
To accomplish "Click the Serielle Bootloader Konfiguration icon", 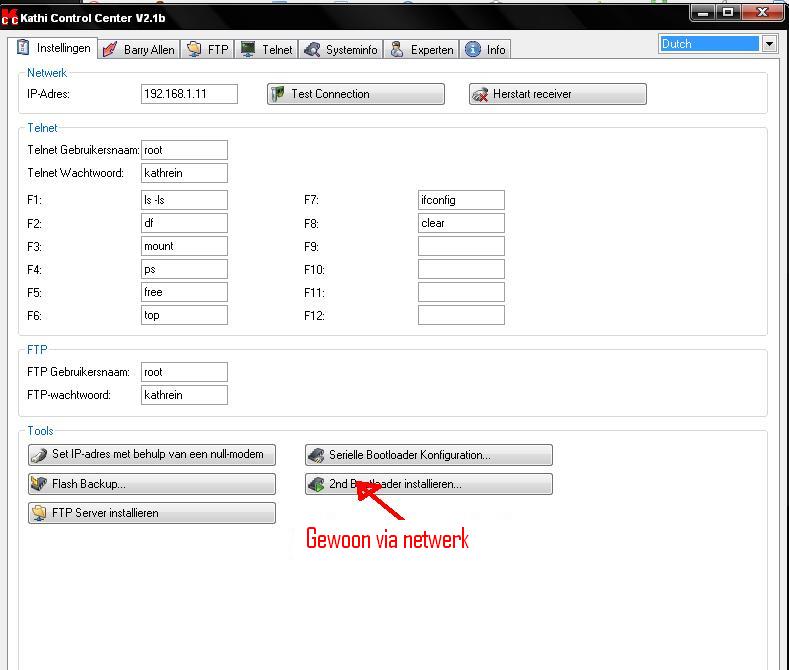I will point(316,455).
